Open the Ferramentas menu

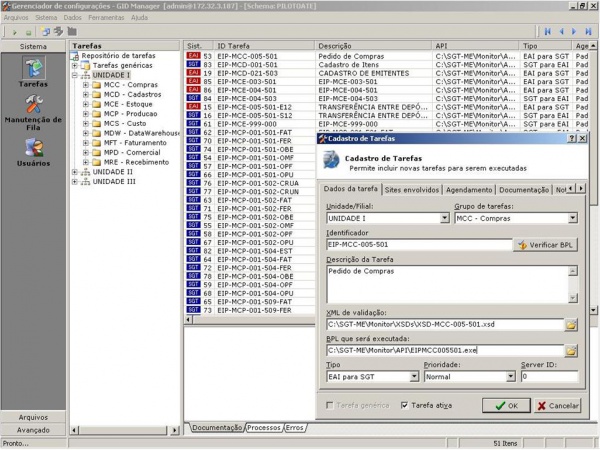tap(107, 18)
